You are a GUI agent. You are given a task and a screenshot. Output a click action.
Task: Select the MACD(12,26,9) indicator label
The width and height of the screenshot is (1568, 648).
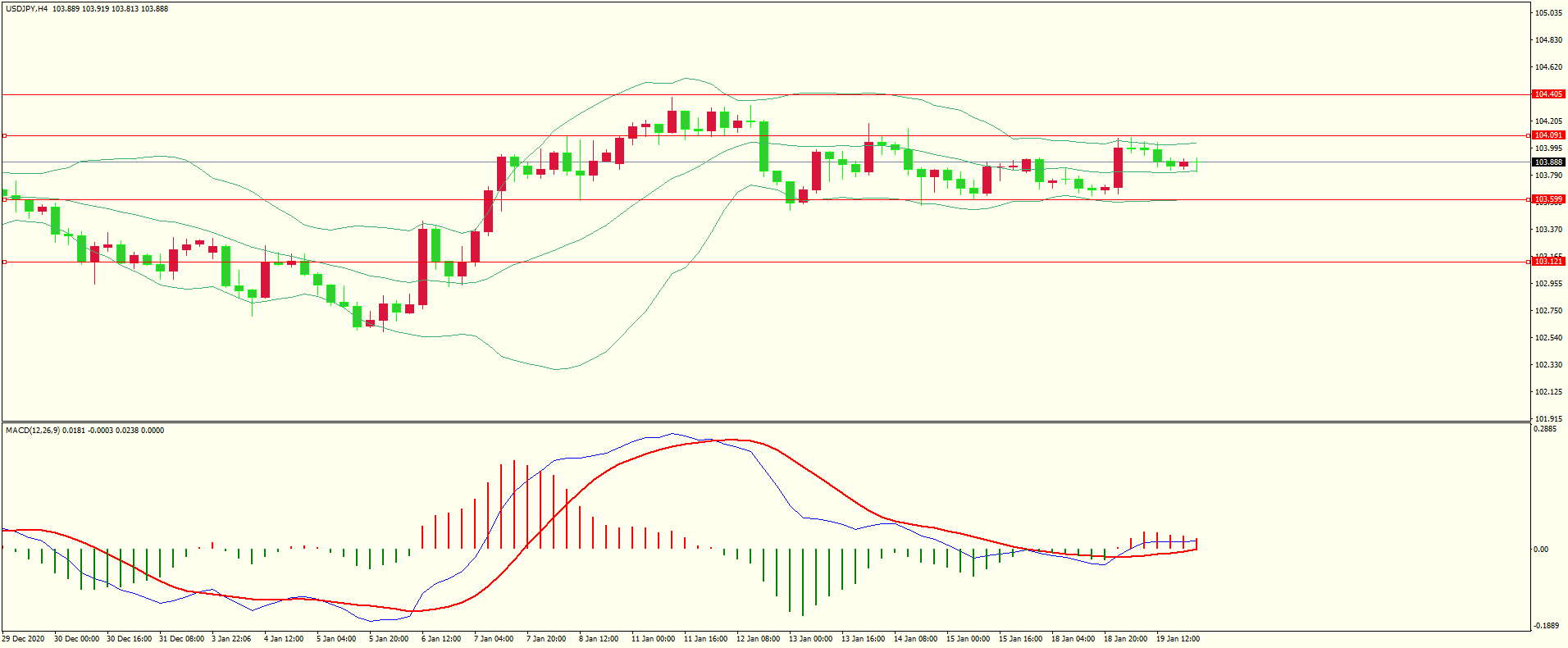[x=33, y=431]
